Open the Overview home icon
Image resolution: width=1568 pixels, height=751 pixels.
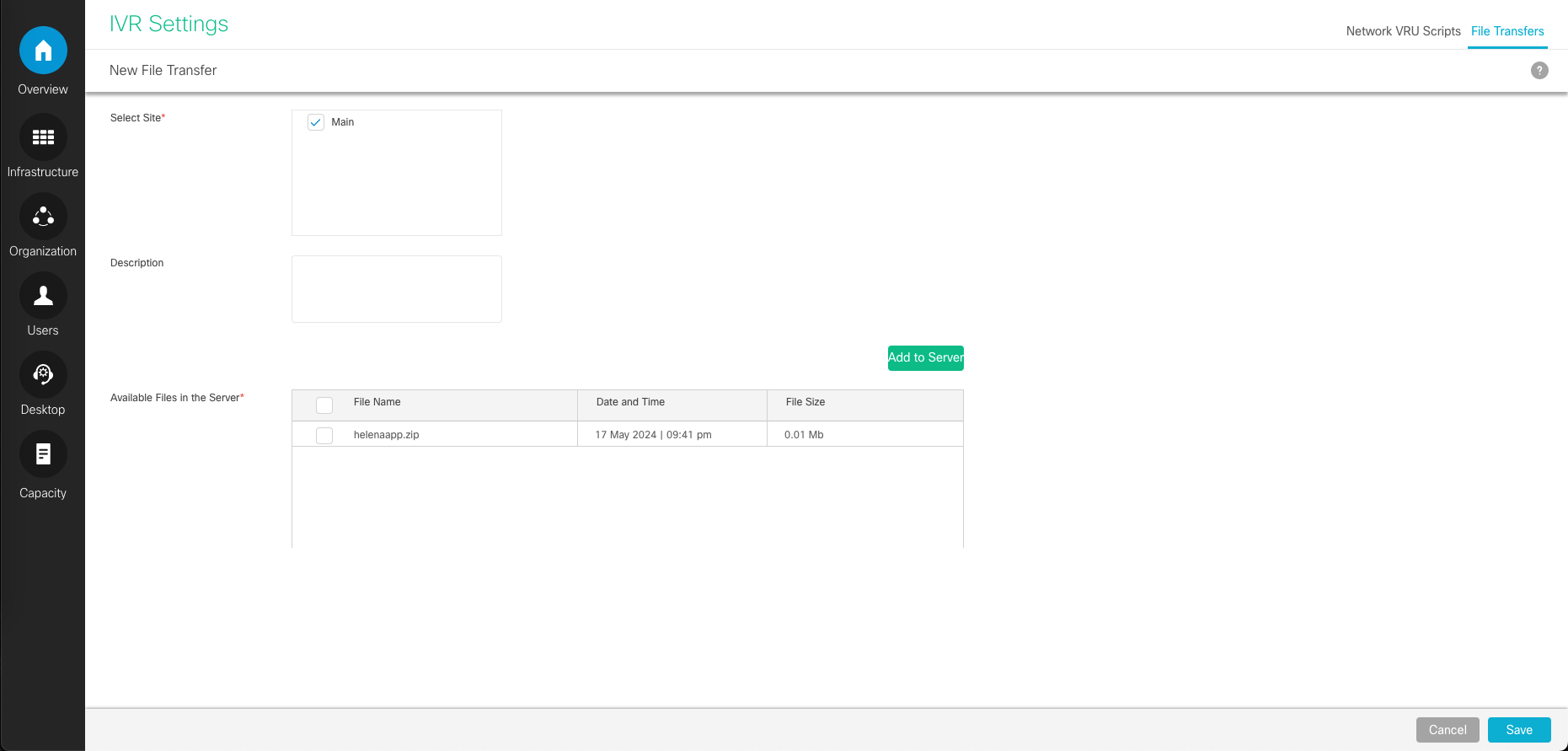pos(43,51)
